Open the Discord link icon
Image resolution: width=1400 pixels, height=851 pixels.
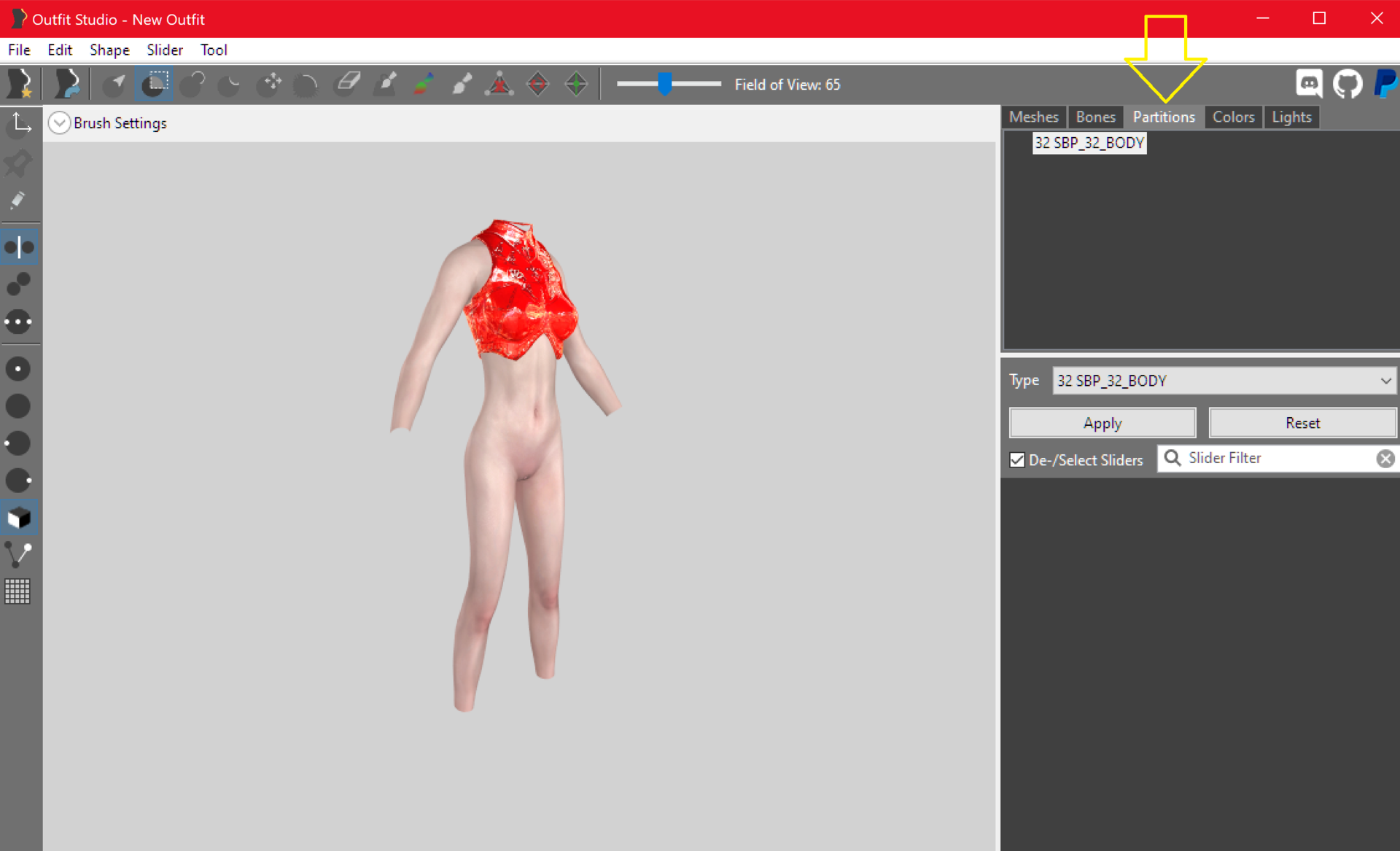pyautogui.click(x=1310, y=84)
